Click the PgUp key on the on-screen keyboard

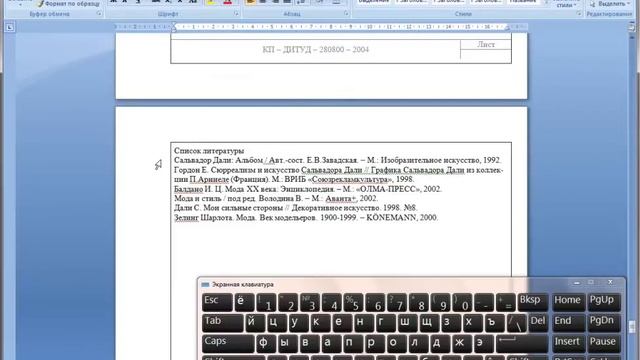pos(604,302)
